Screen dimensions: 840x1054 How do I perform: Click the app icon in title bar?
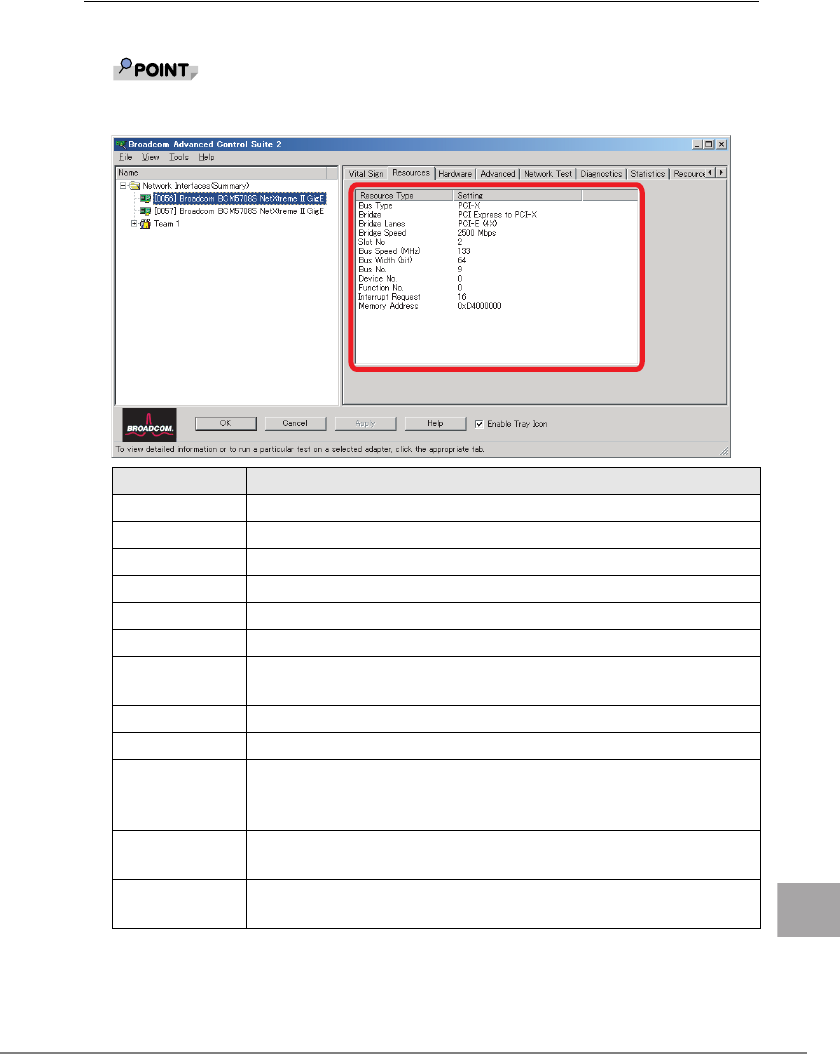[120, 144]
